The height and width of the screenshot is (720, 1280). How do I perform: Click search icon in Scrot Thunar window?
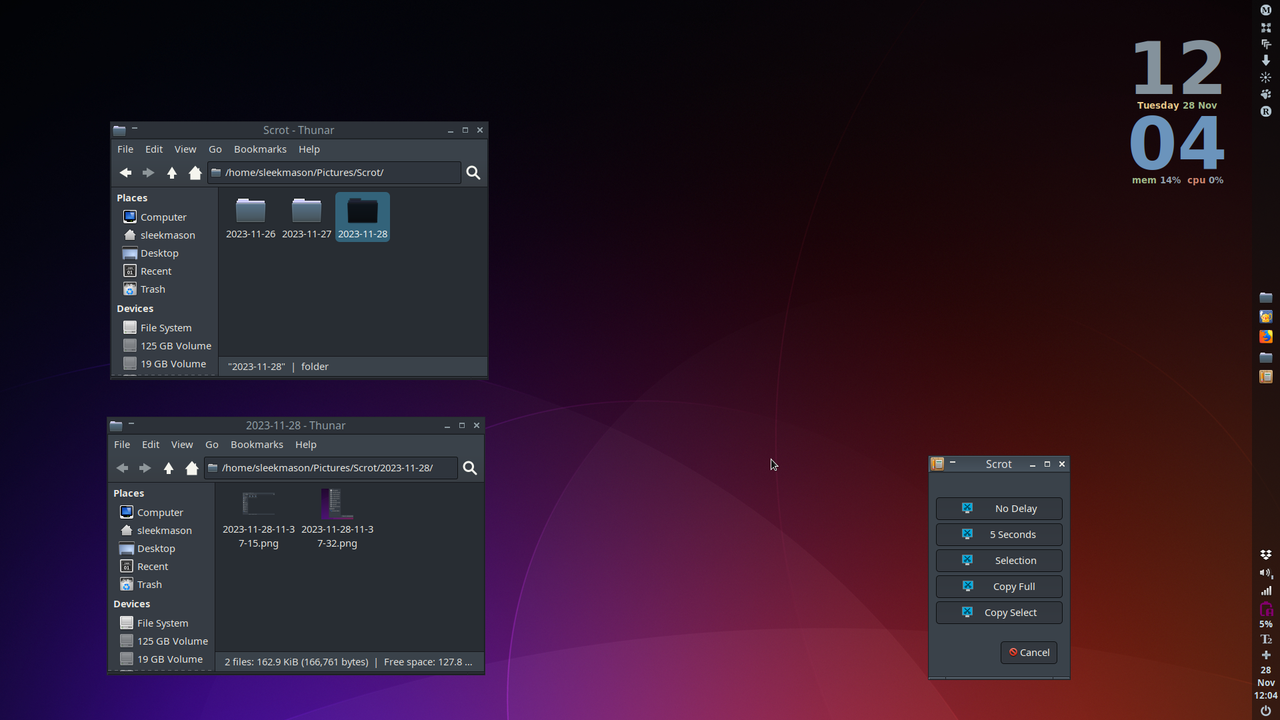473,173
